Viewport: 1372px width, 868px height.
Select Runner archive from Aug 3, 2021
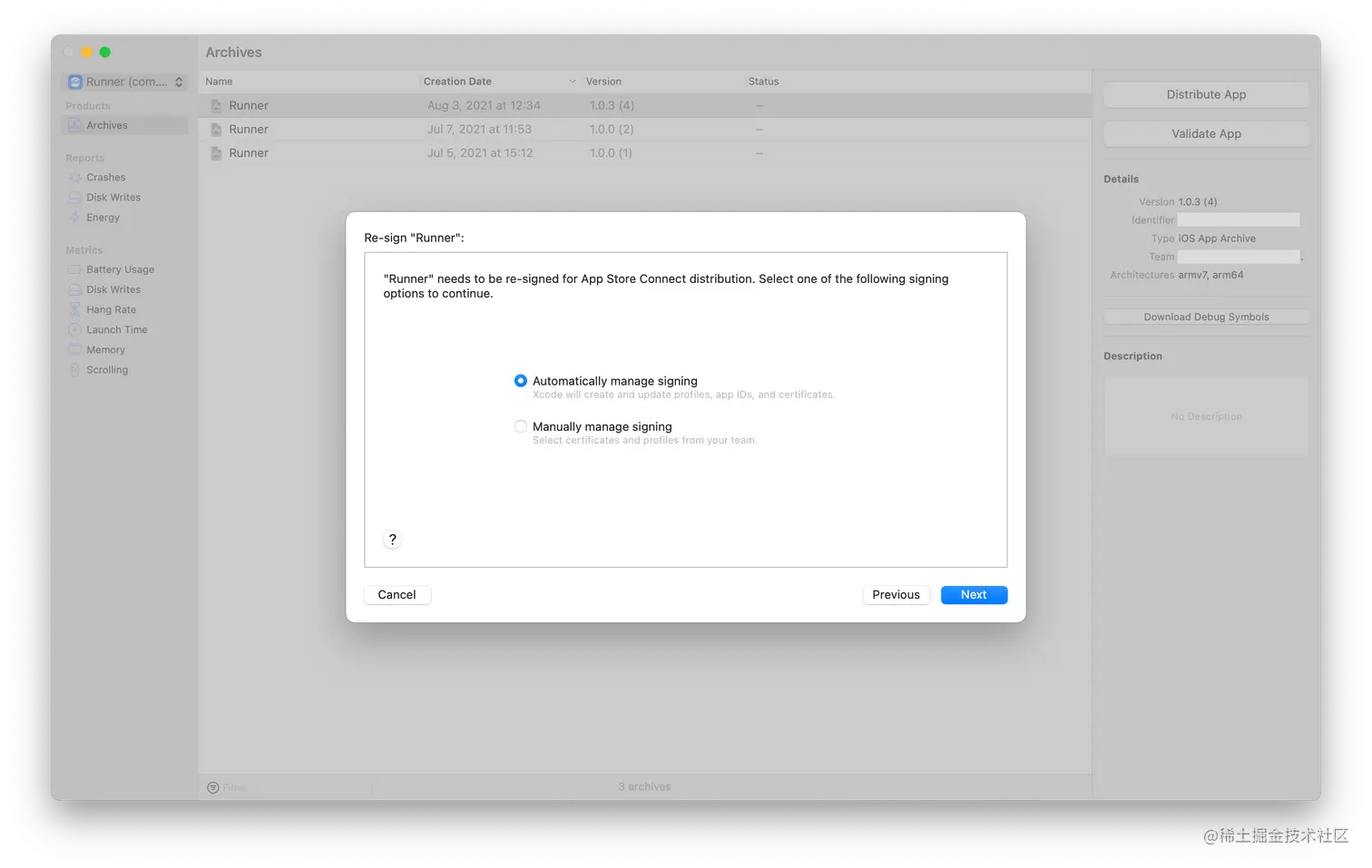click(x=644, y=105)
